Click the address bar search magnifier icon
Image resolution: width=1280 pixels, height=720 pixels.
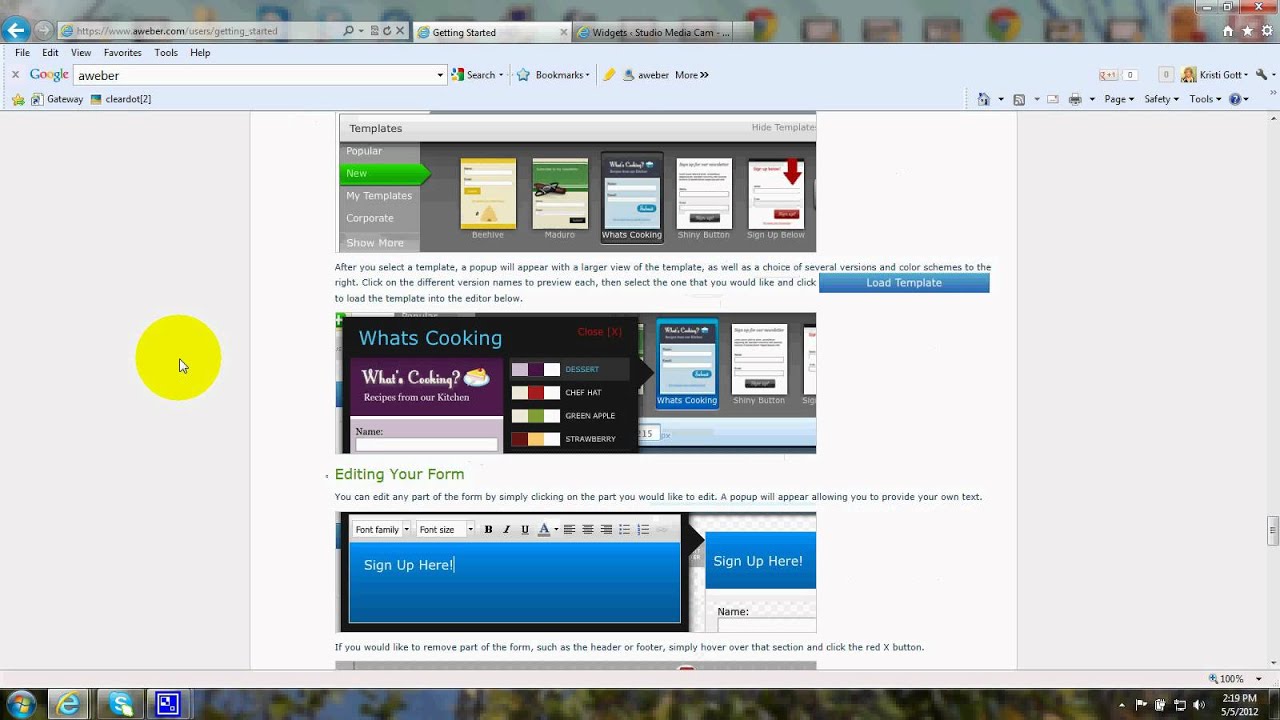[348, 31]
